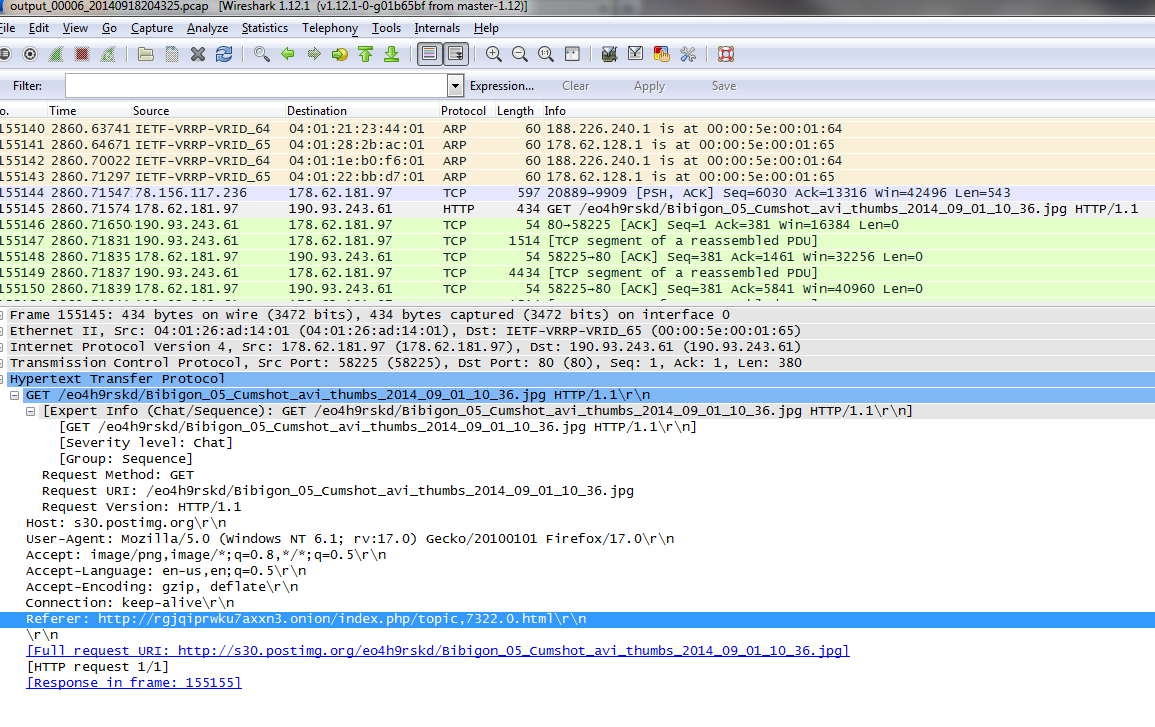
Task: Select the User-Agent header line
Action: tap(350, 539)
